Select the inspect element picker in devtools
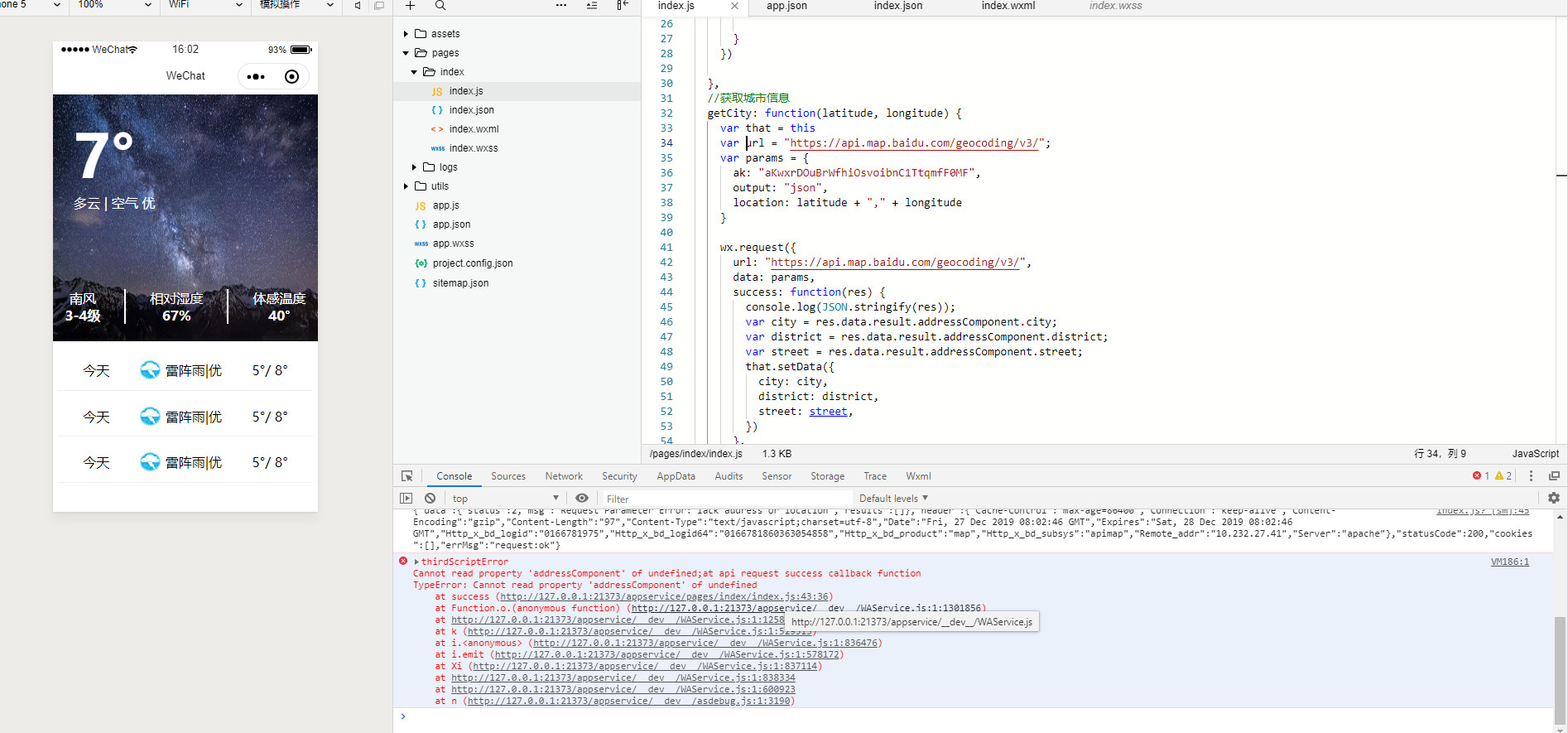The width and height of the screenshot is (1568, 733). (x=406, y=476)
